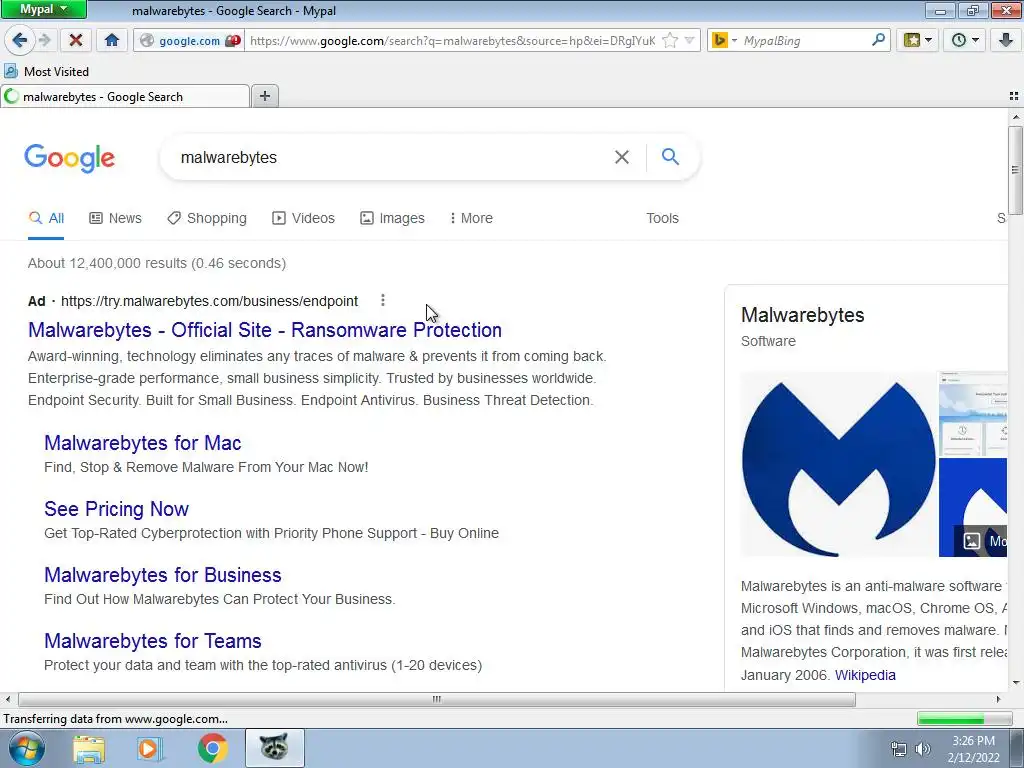Click the Google logo
Viewport: 1024px width, 768px height.
point(70,158)
